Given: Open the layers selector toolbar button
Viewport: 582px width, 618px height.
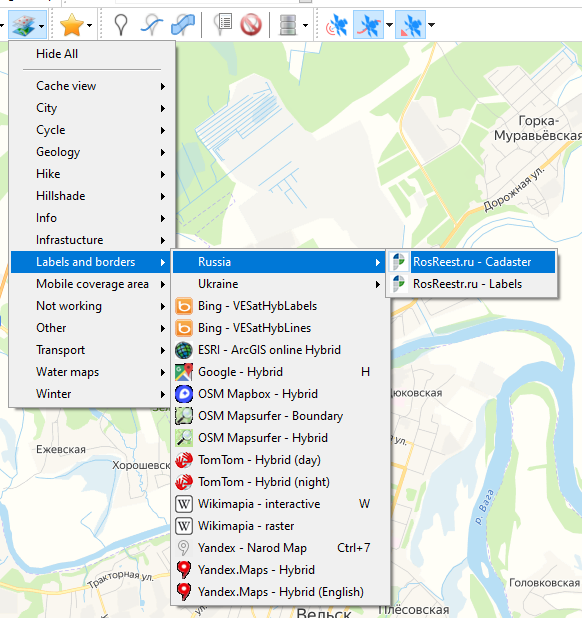Looking at the screenshot, I should [23, 25].
